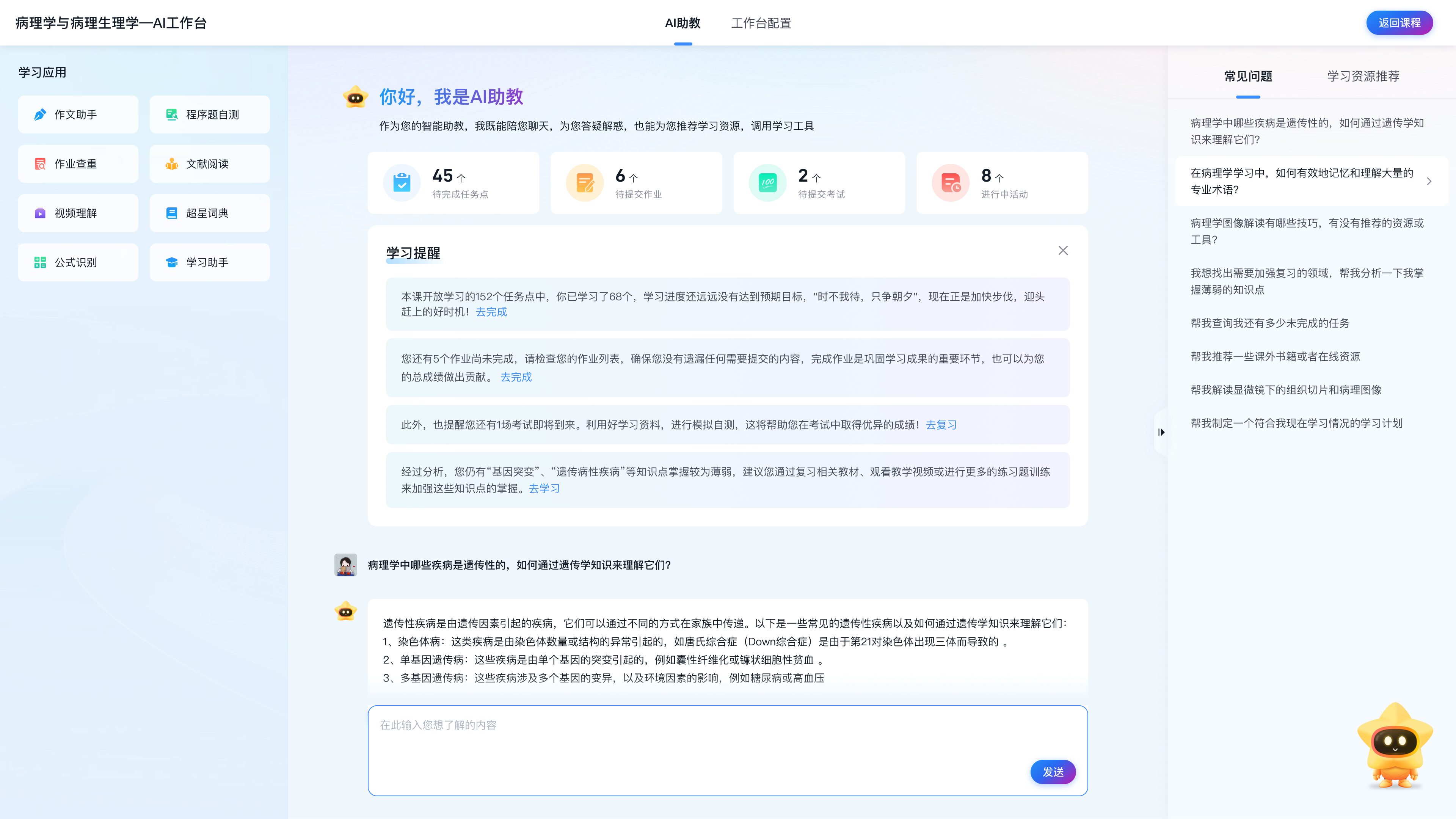Open the 学习助手 study assistant app
This screenshot has height=819, width=1456.
tap(210, 262)
